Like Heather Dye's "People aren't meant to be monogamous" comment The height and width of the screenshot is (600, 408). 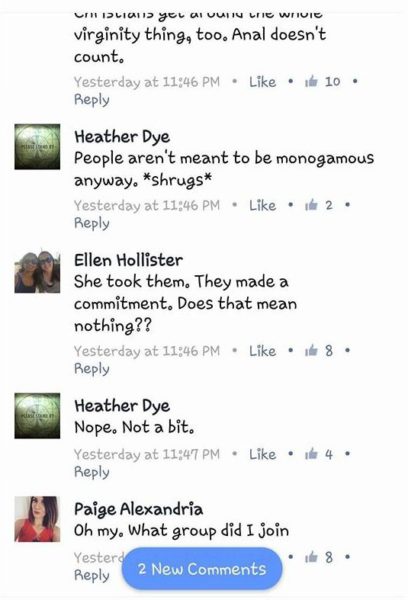(x=262, y=205)
